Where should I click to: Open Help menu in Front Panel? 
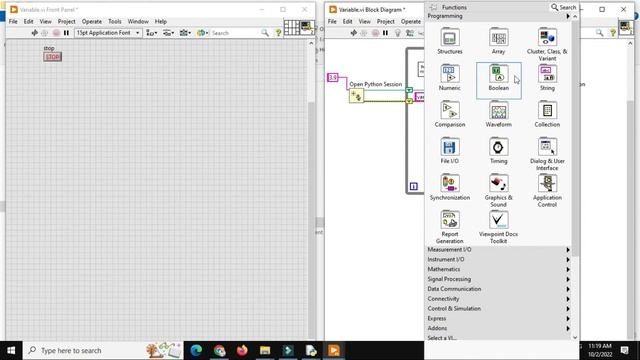pyautogui.click(x=161, y=21)
